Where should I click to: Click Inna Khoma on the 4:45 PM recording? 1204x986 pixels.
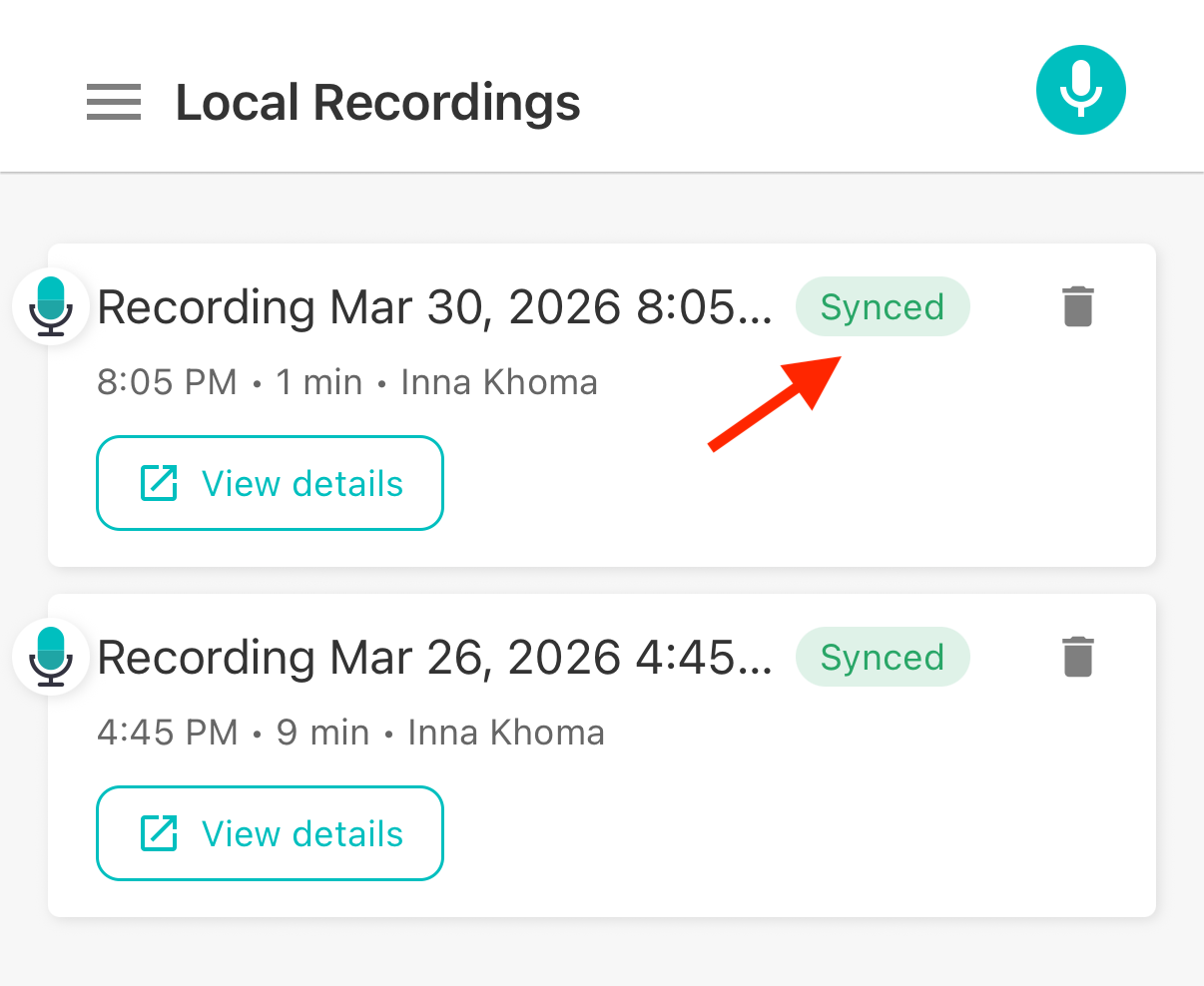pos(506,733)
